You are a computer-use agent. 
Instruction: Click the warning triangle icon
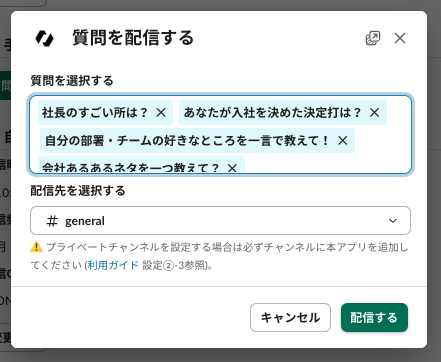(x=37, y=247)
